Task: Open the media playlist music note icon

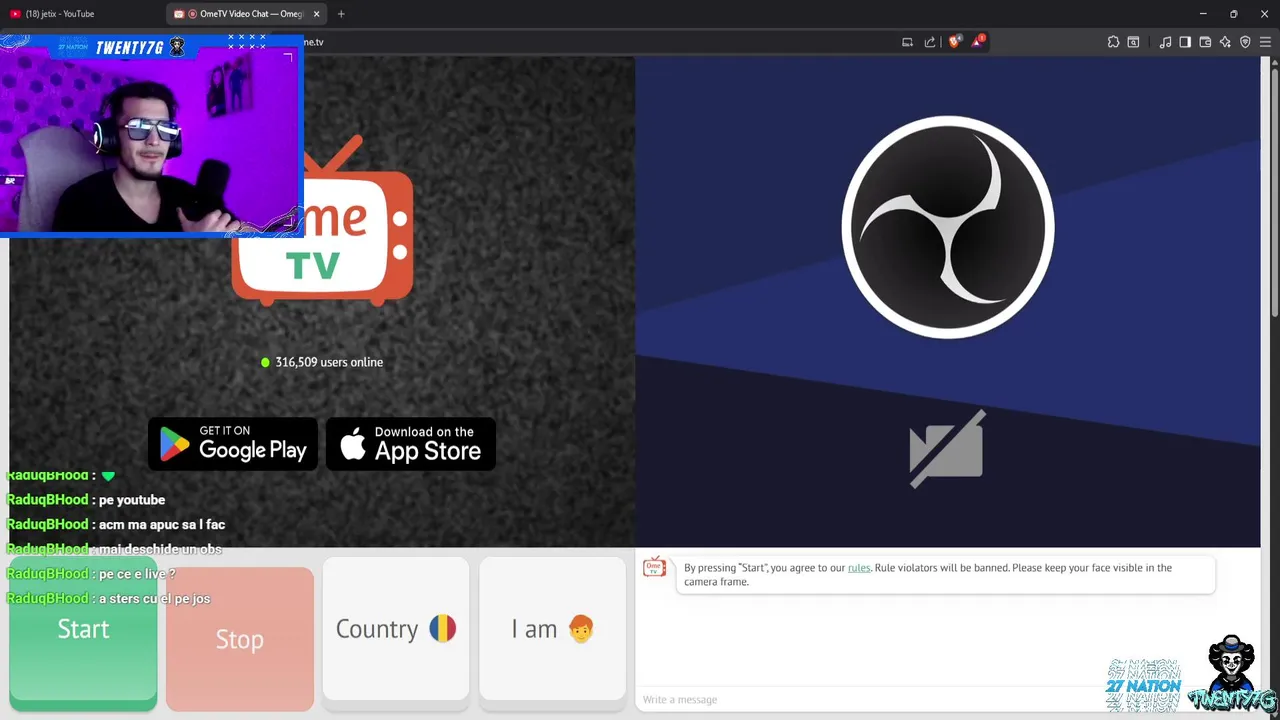Action: [1165, 42]
